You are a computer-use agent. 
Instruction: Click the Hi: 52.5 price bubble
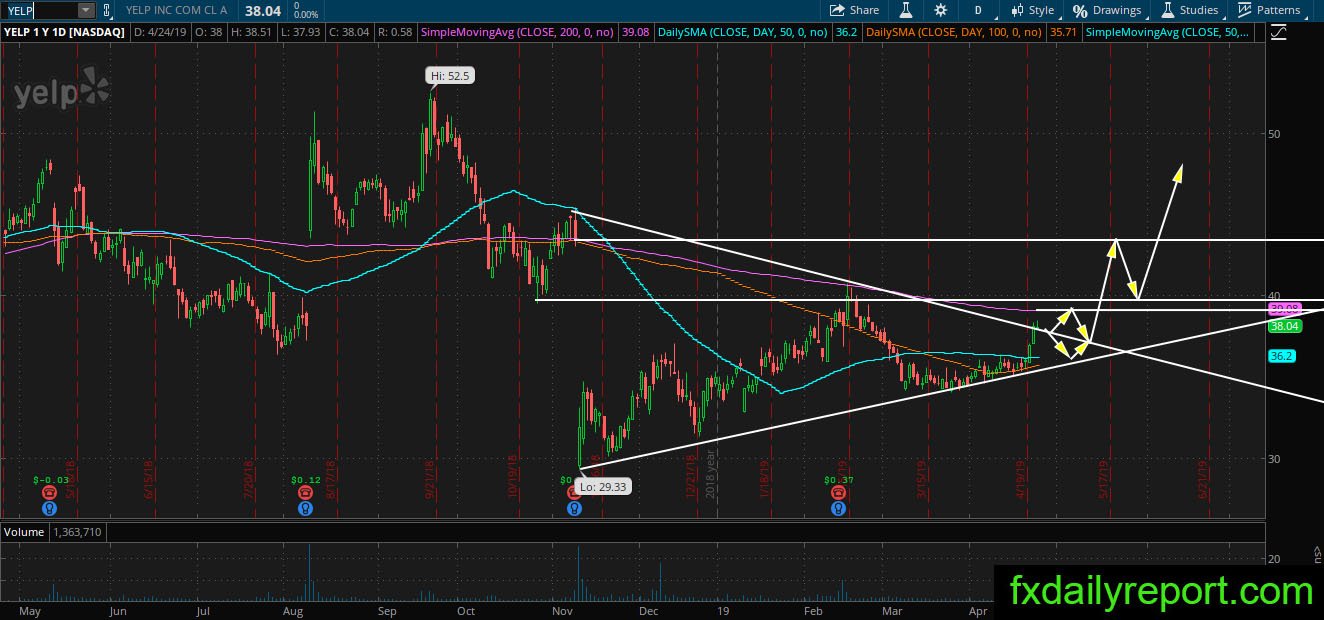(x=449, y=75)
